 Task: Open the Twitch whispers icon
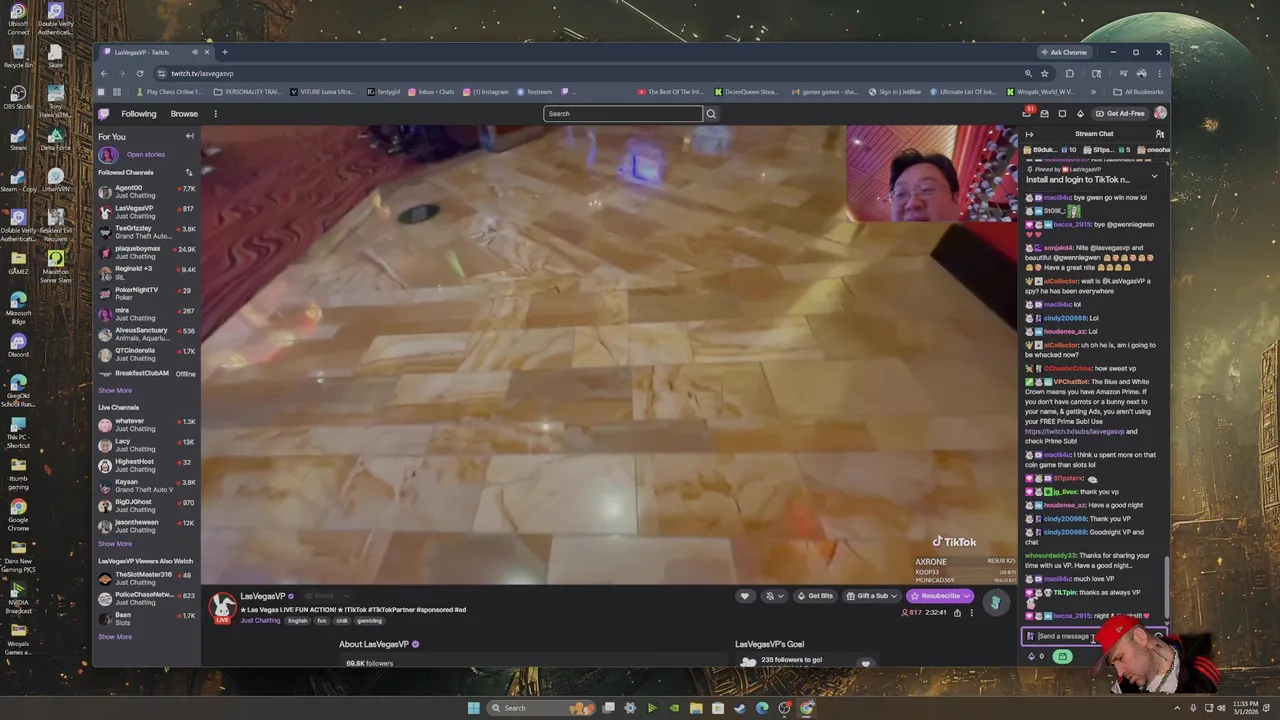1062,114
